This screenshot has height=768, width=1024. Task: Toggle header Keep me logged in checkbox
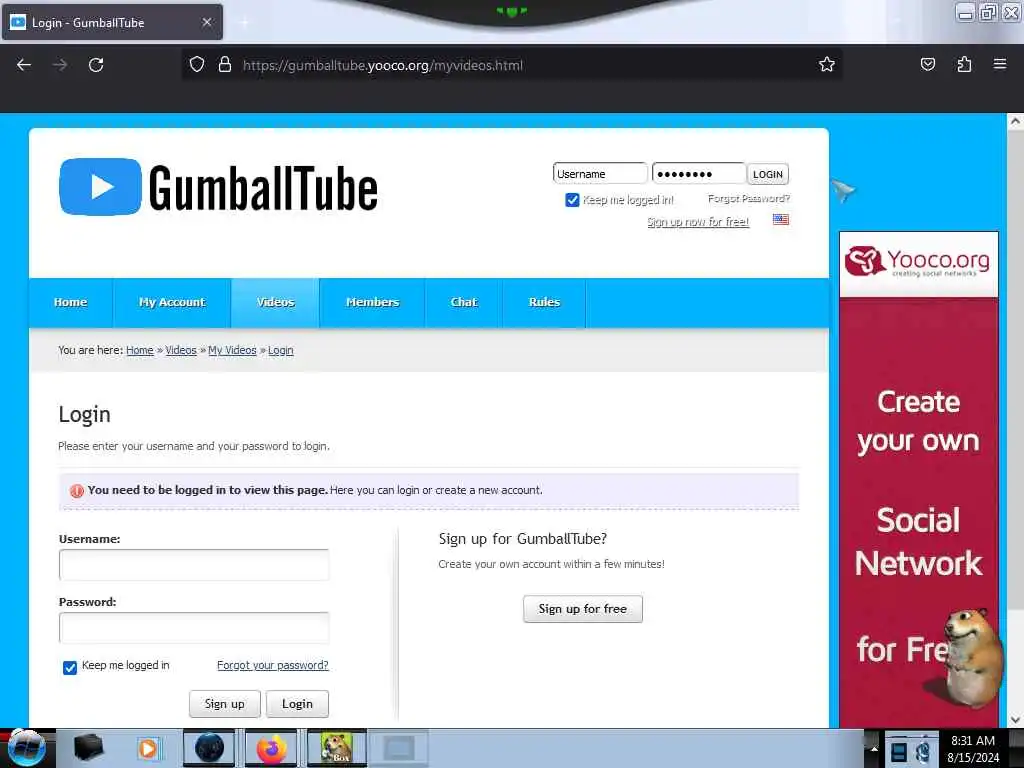(572, 200)
